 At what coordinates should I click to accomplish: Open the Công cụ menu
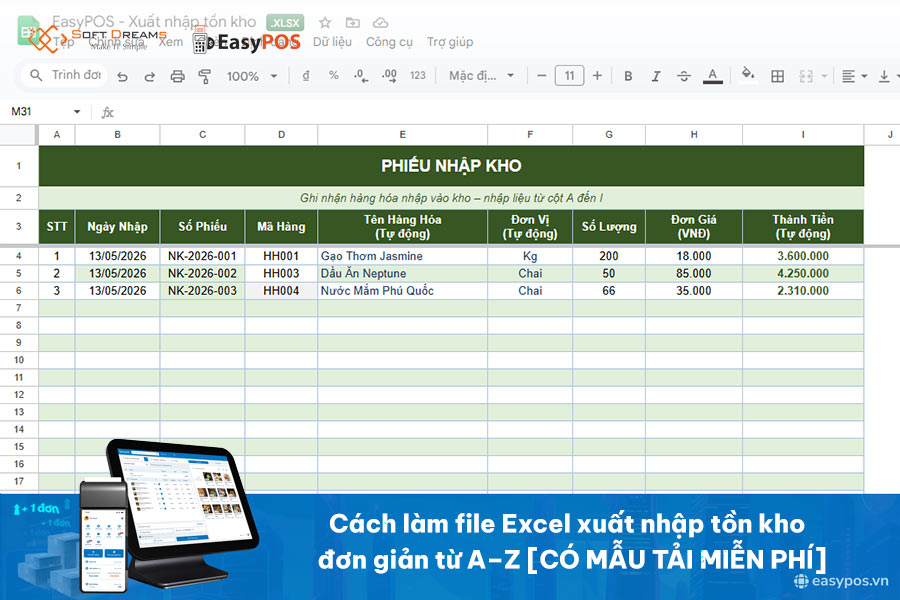coord(389,42)
